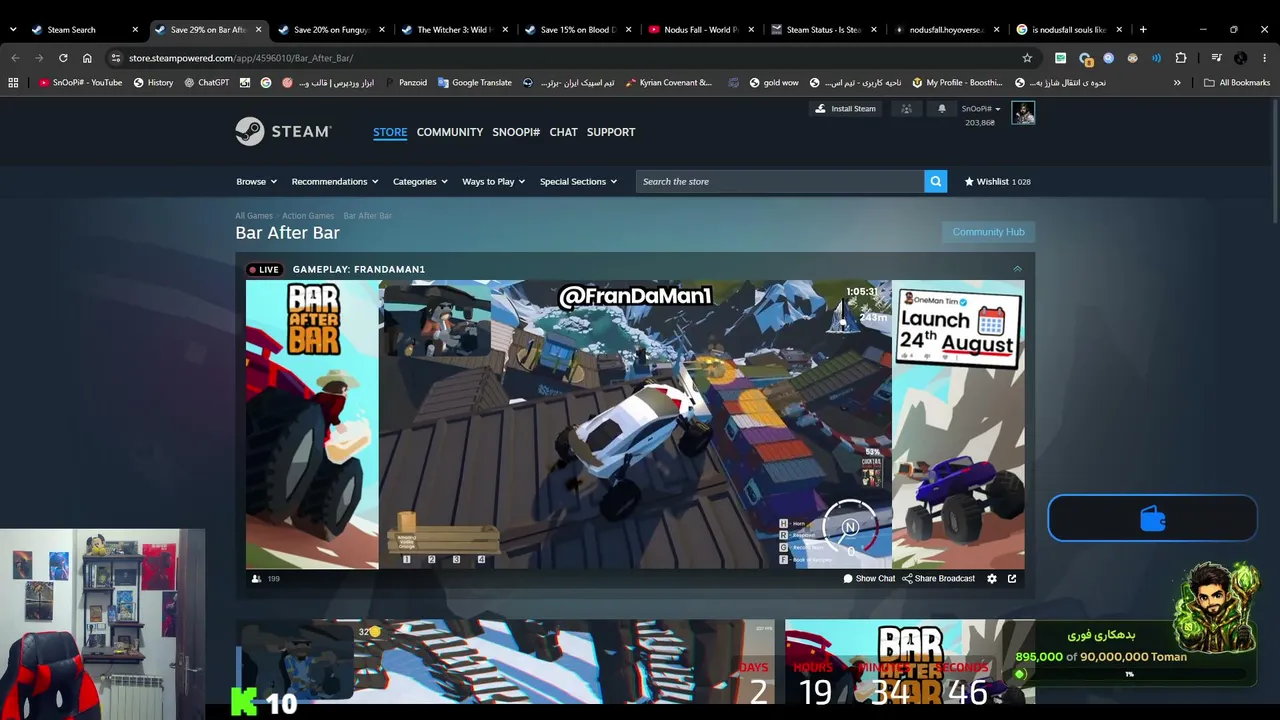
Task: Expand the Special Sections menu
Action: 579,181
